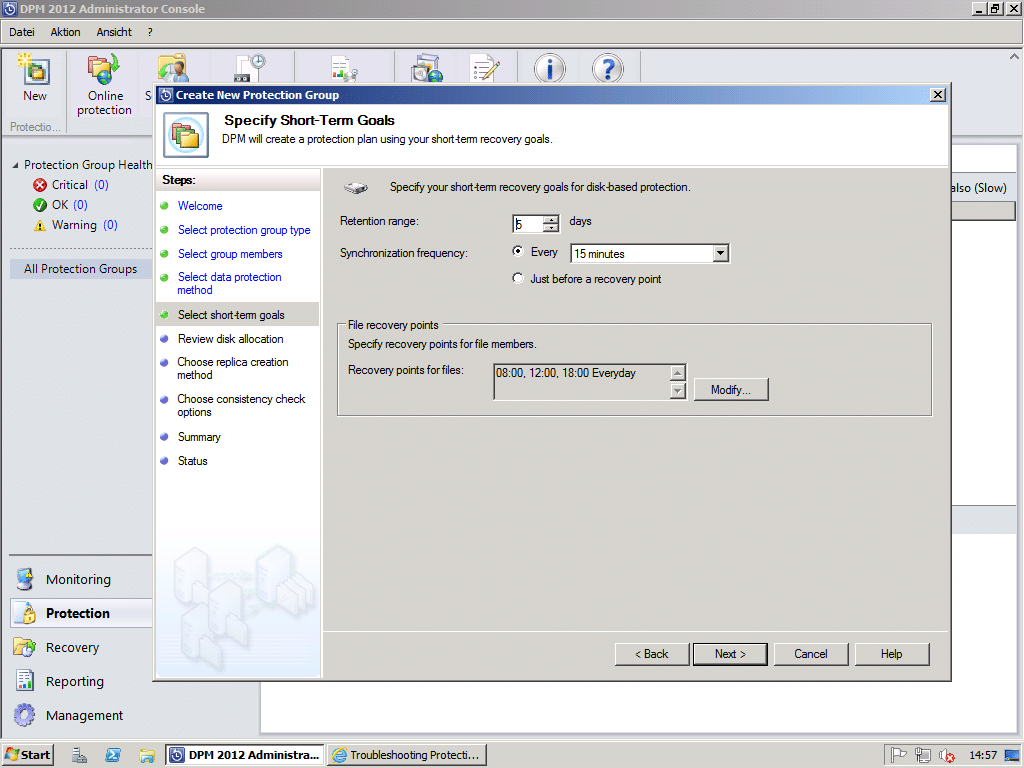
Task: Switch to Troubleshooting Protection browser taskbar button
Action: click(407, 755)
